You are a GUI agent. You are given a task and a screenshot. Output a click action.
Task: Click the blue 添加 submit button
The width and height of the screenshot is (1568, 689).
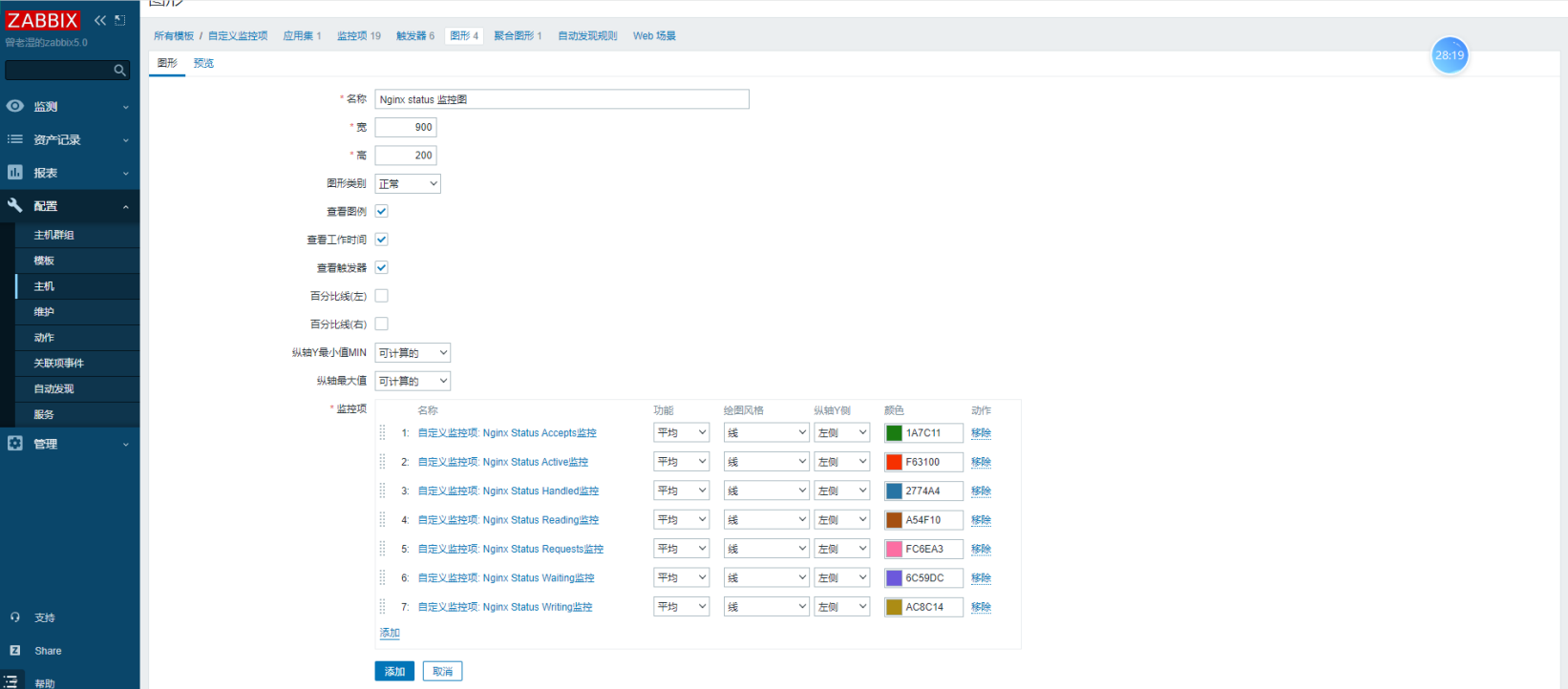(x=394, y=672)
